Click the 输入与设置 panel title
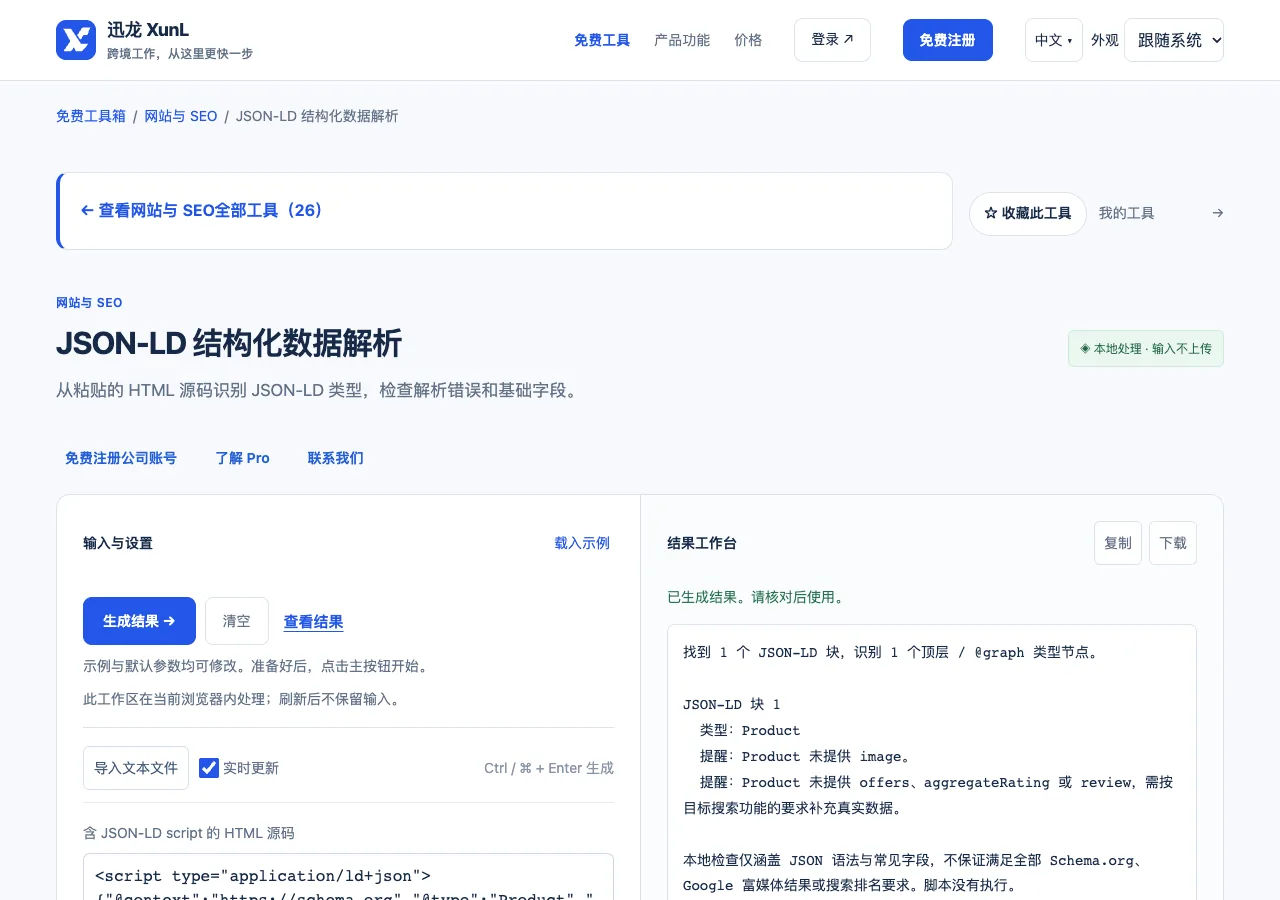 [x=118, y=543]
